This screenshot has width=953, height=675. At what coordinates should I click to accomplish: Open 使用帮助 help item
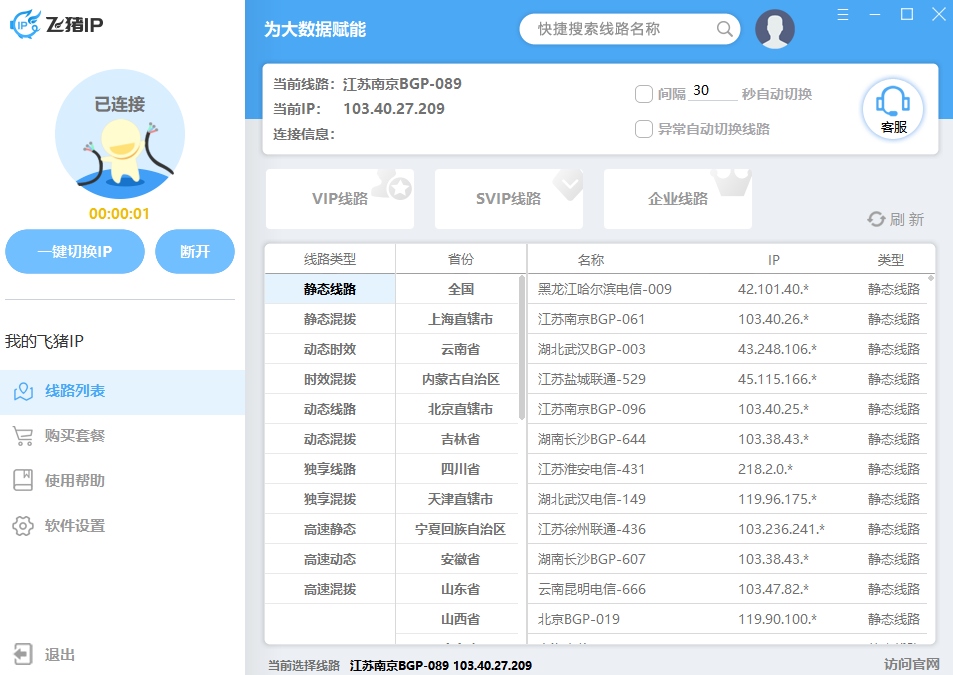point(75,481)
